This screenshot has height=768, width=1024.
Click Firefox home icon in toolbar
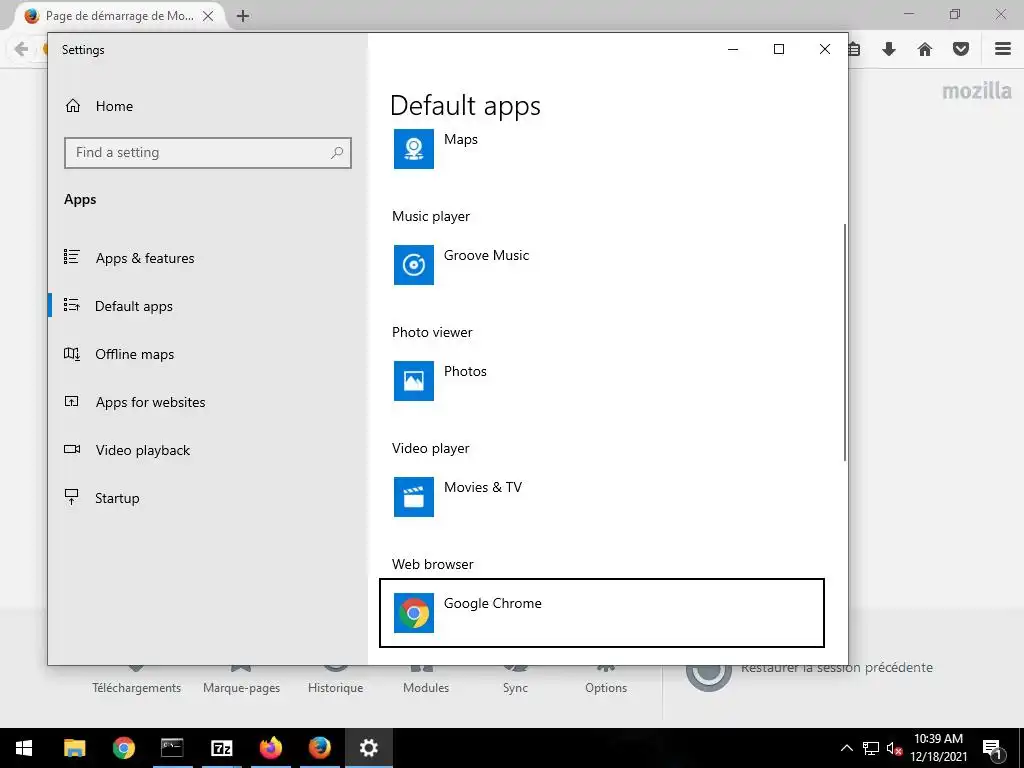(925, 49)
